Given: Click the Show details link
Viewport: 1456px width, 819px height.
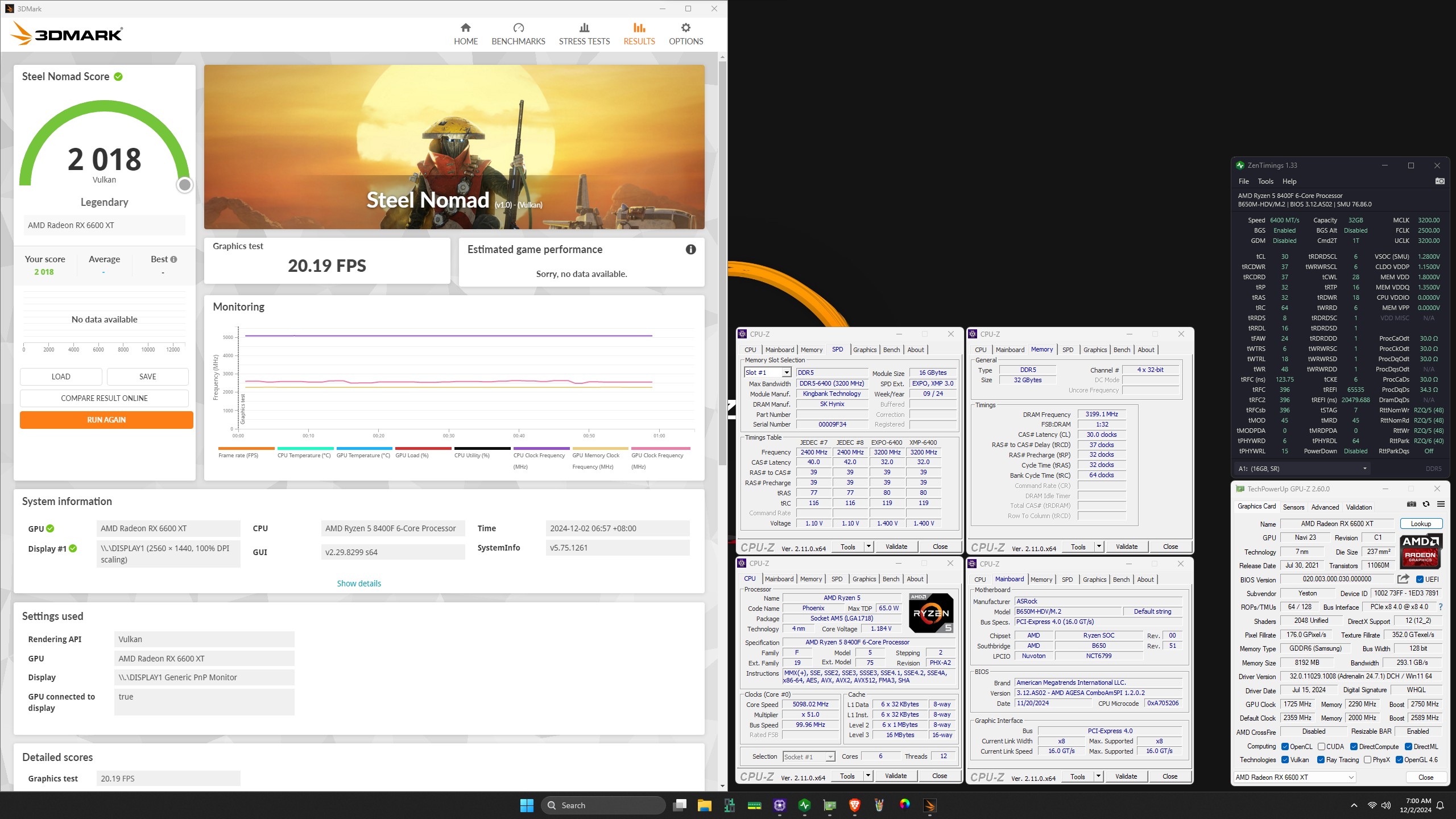Looking at the screenshot, I should tap(359, 584).
